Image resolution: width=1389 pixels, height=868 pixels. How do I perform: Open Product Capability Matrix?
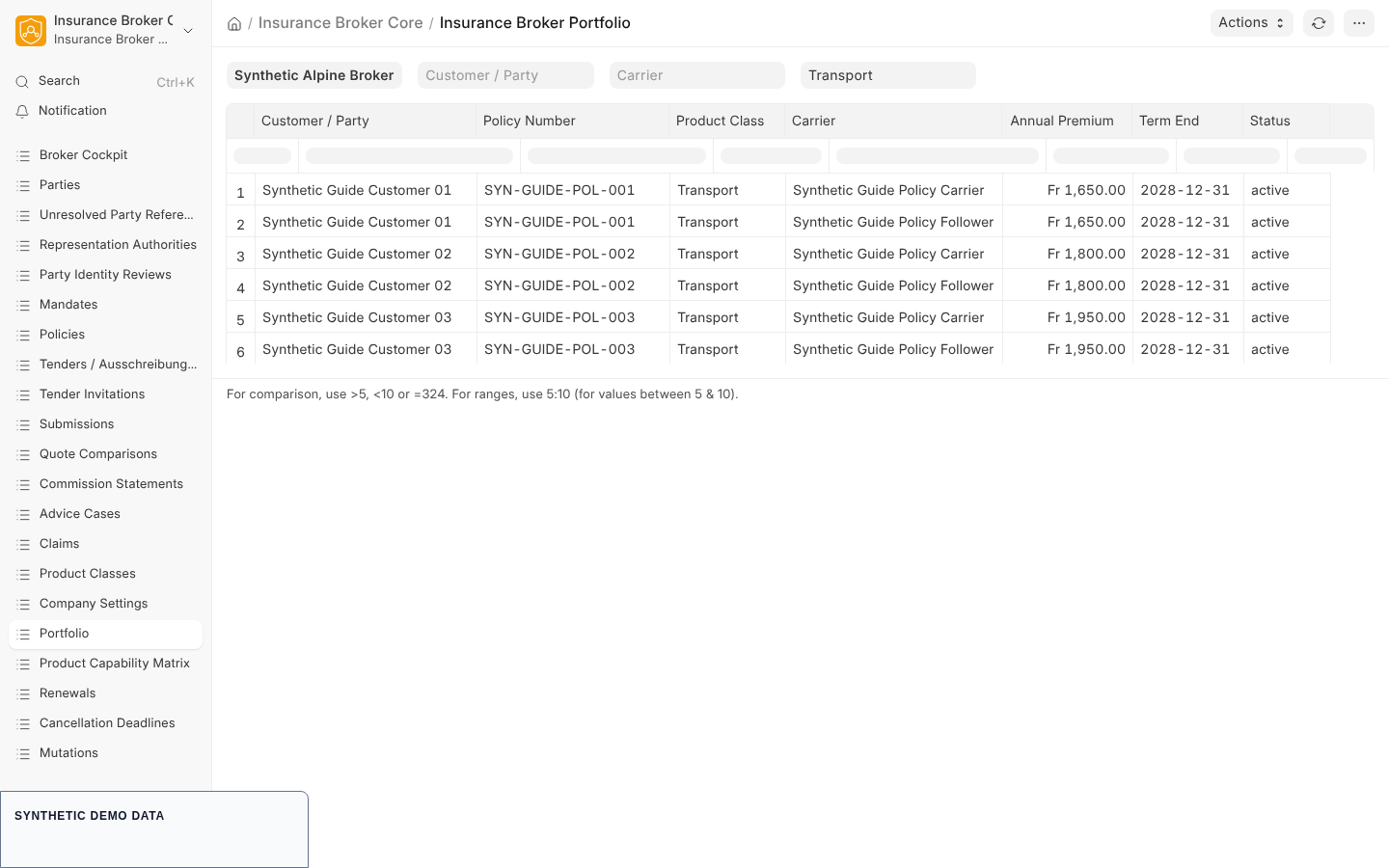(x=106, y=664)
